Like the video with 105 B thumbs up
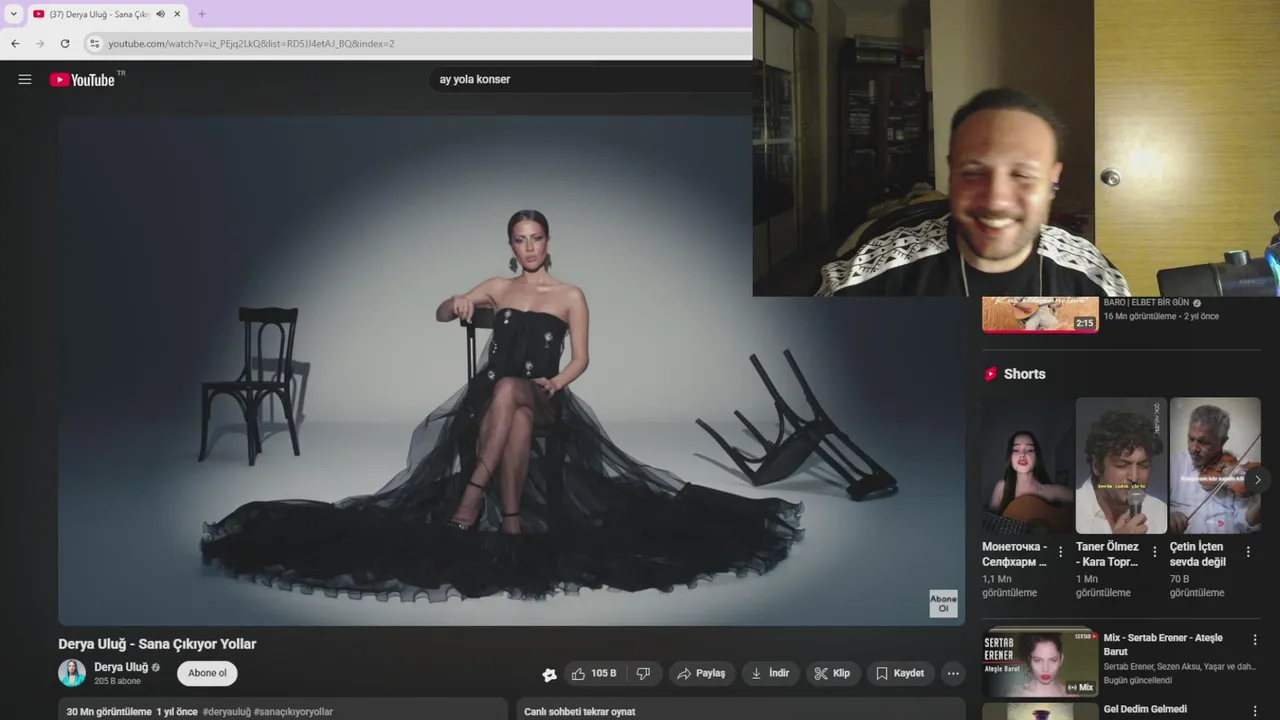 pos(594,673)
